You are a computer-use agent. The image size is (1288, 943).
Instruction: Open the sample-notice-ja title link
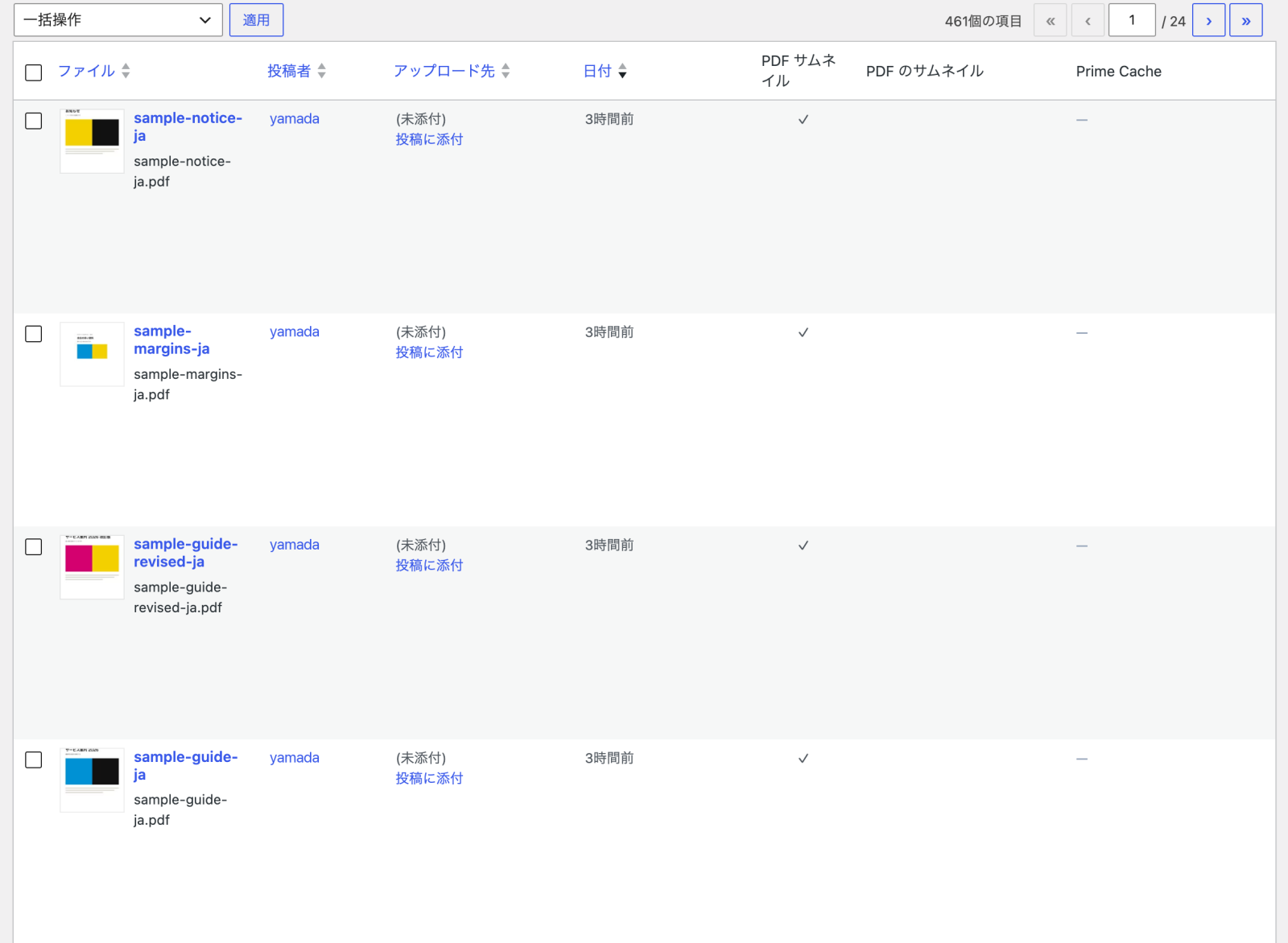pyautogui.click(x=188, y=127)
